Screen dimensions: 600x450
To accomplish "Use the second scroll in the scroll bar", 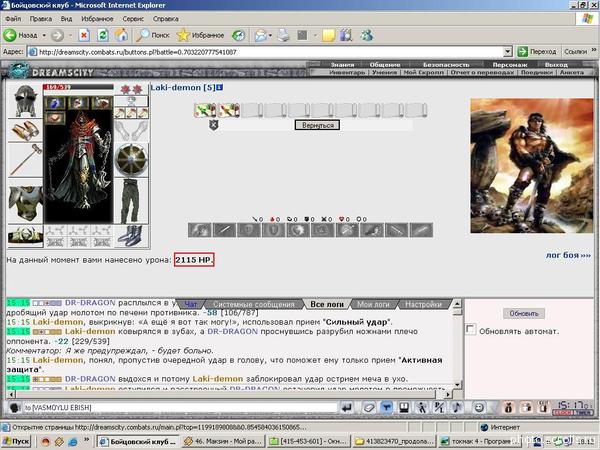I will (x=229, y=110).
